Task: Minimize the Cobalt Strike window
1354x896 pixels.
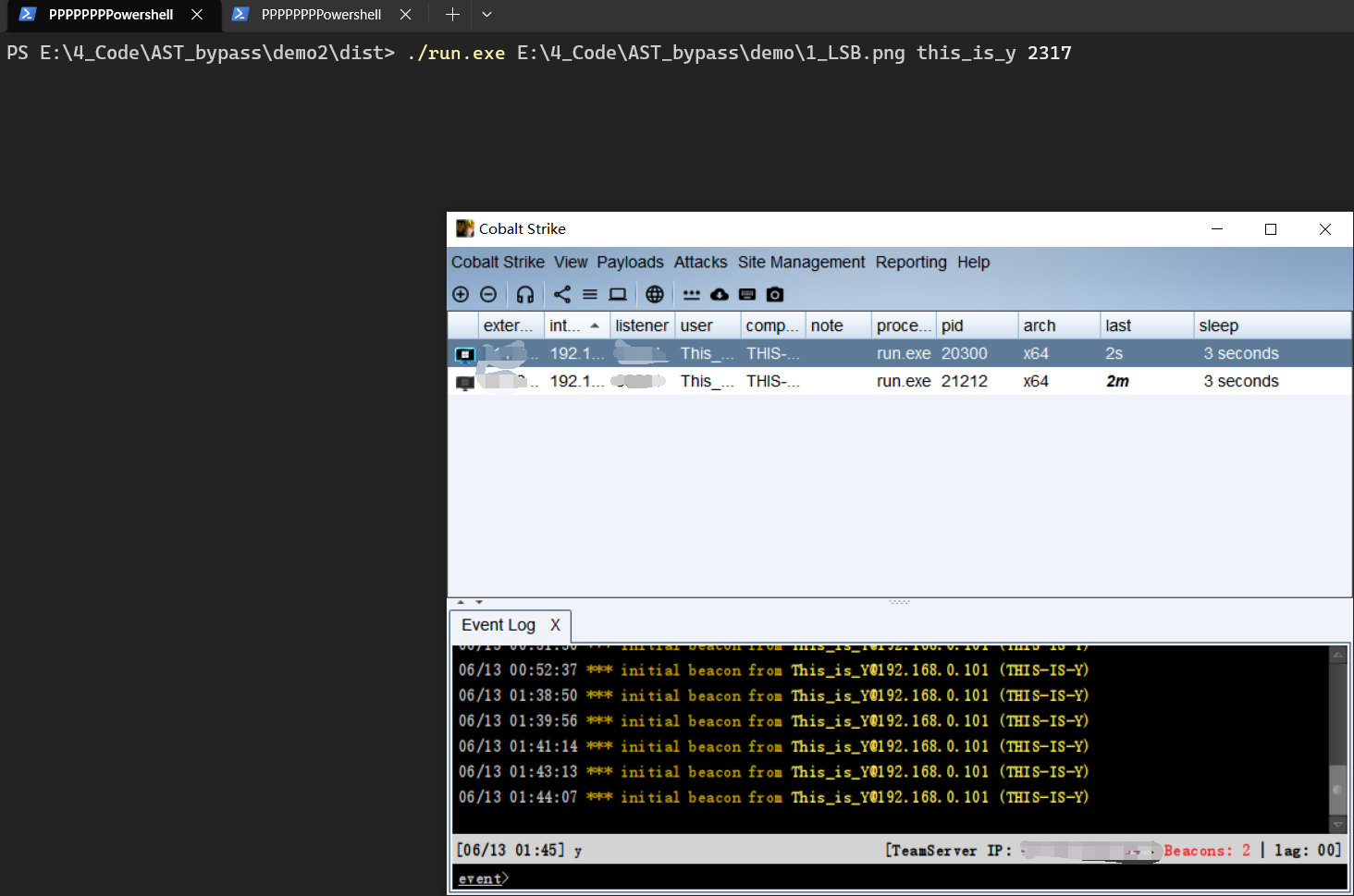Action: pos(1217,229)
